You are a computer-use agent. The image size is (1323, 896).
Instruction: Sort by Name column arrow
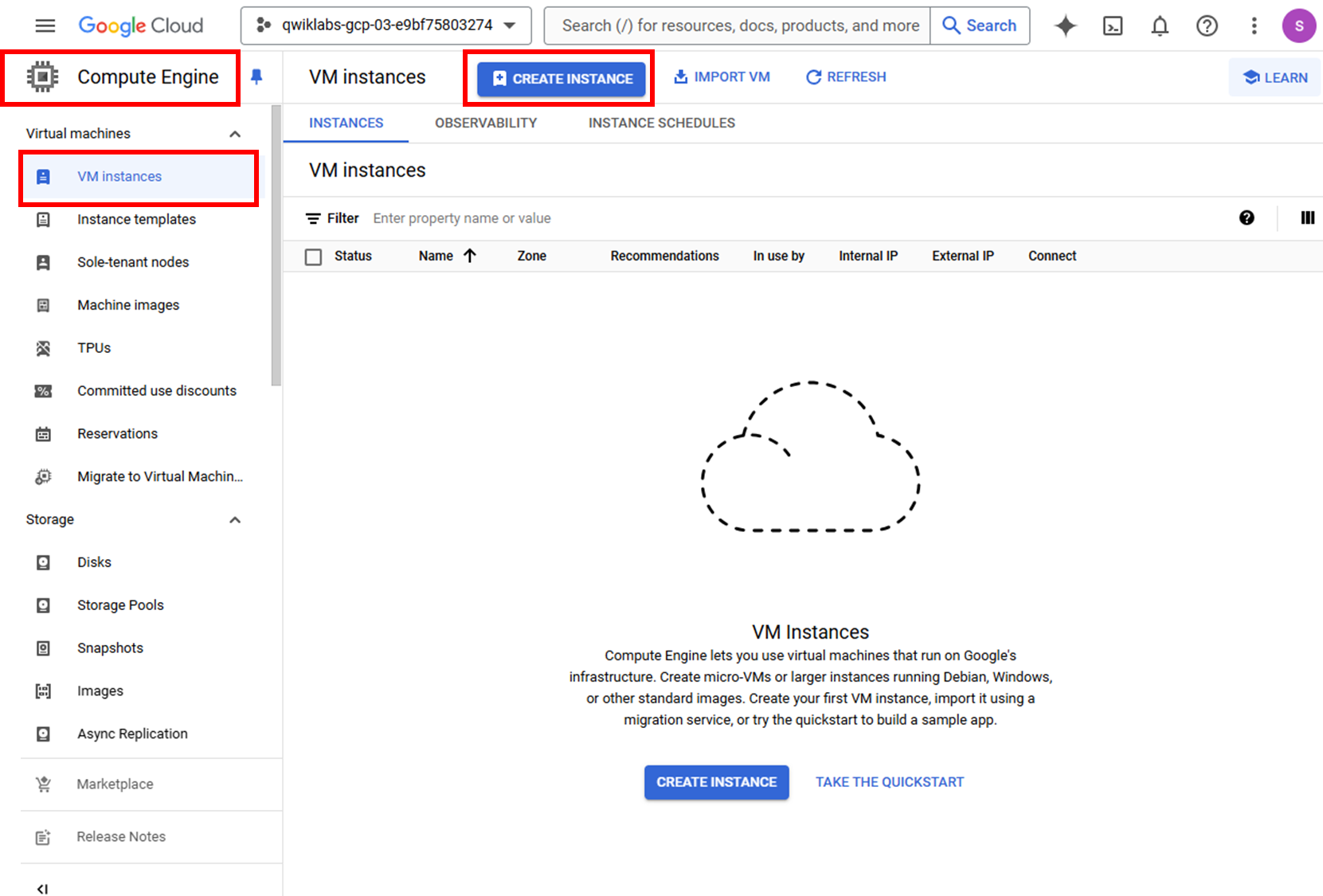[x=470, y=256]
